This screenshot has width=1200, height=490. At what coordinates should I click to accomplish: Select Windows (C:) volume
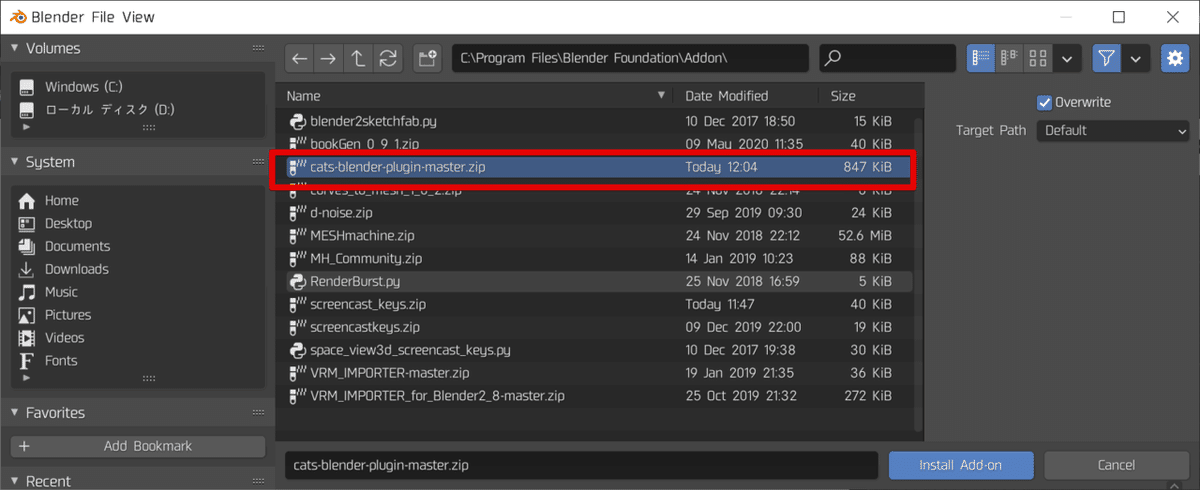pos(137,87)
